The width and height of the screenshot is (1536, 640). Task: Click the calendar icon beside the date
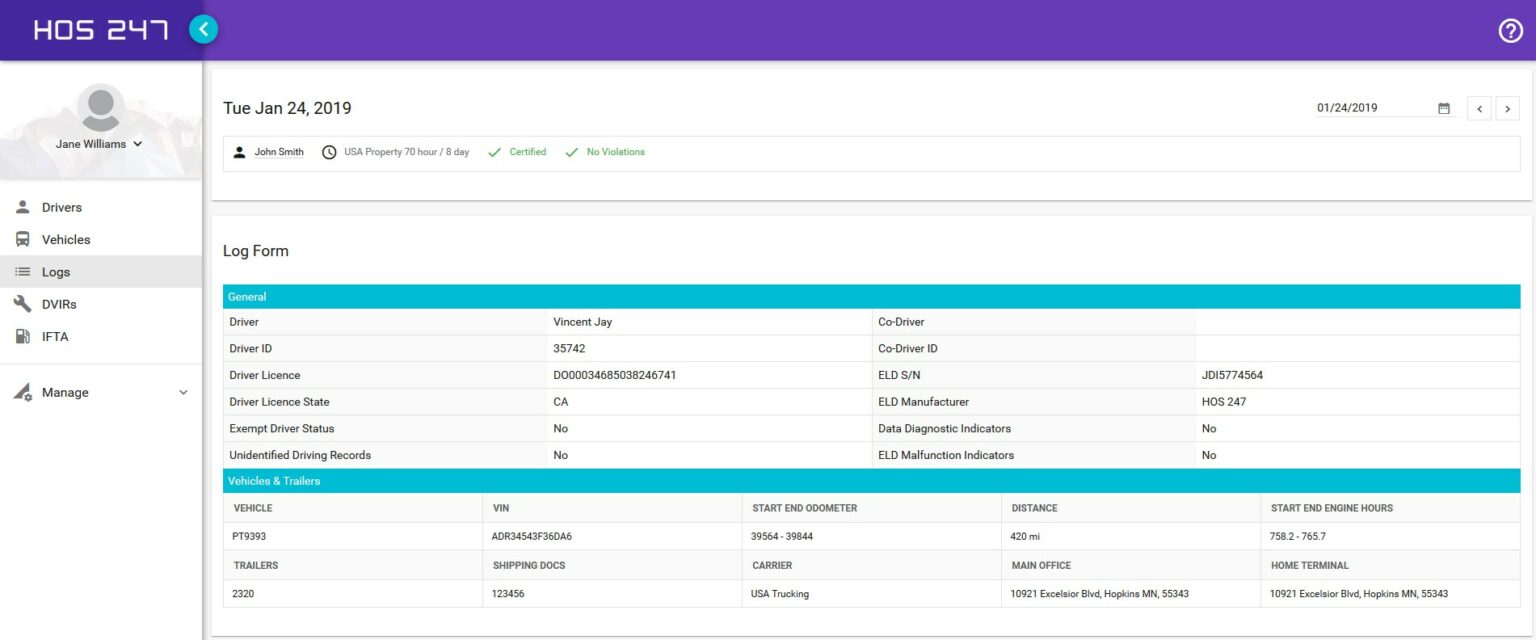1444,108
